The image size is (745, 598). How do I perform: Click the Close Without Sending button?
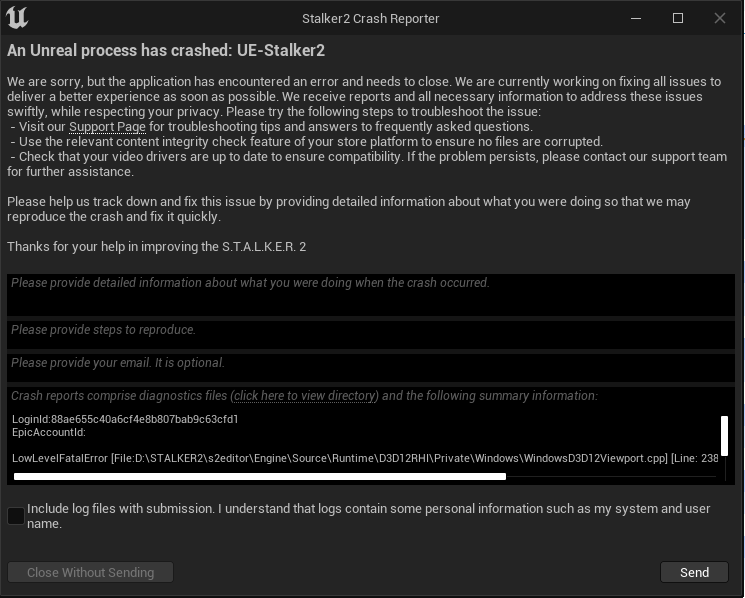coord(90,572)
